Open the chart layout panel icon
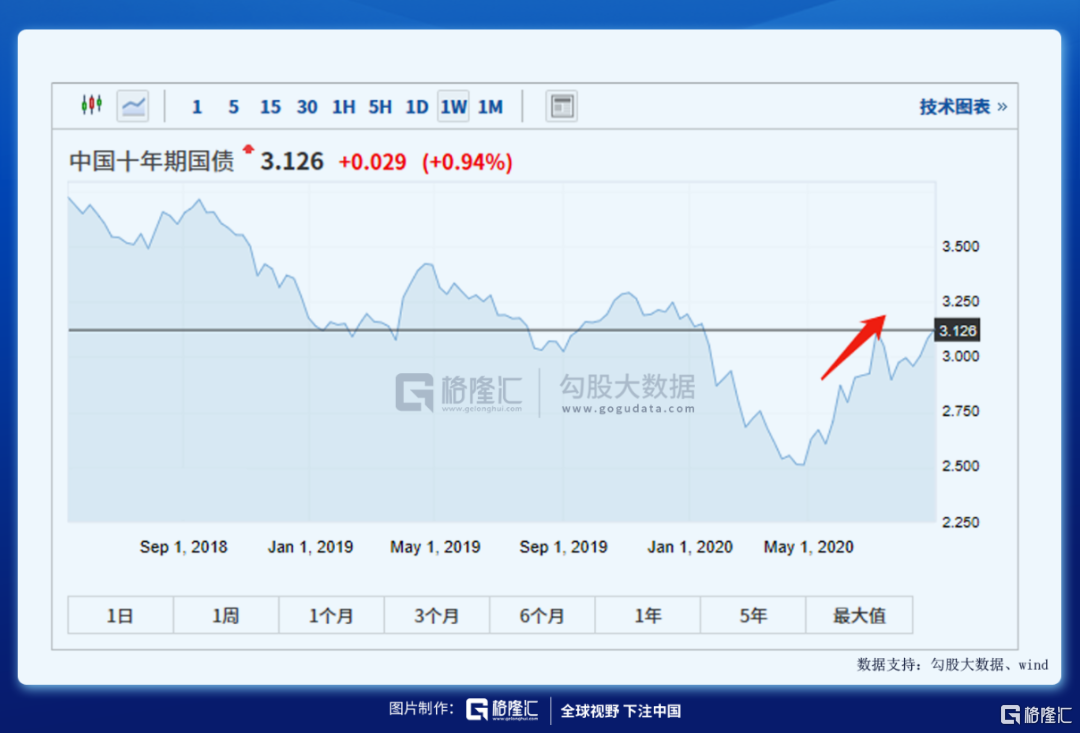Screen dimensions: 1080x733 pos(561,106)
